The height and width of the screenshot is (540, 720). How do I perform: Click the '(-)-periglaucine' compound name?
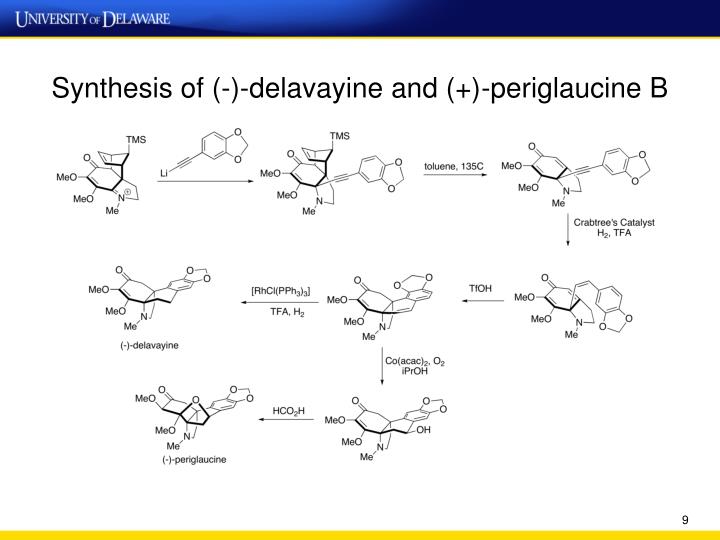click(x=194, y=460)
